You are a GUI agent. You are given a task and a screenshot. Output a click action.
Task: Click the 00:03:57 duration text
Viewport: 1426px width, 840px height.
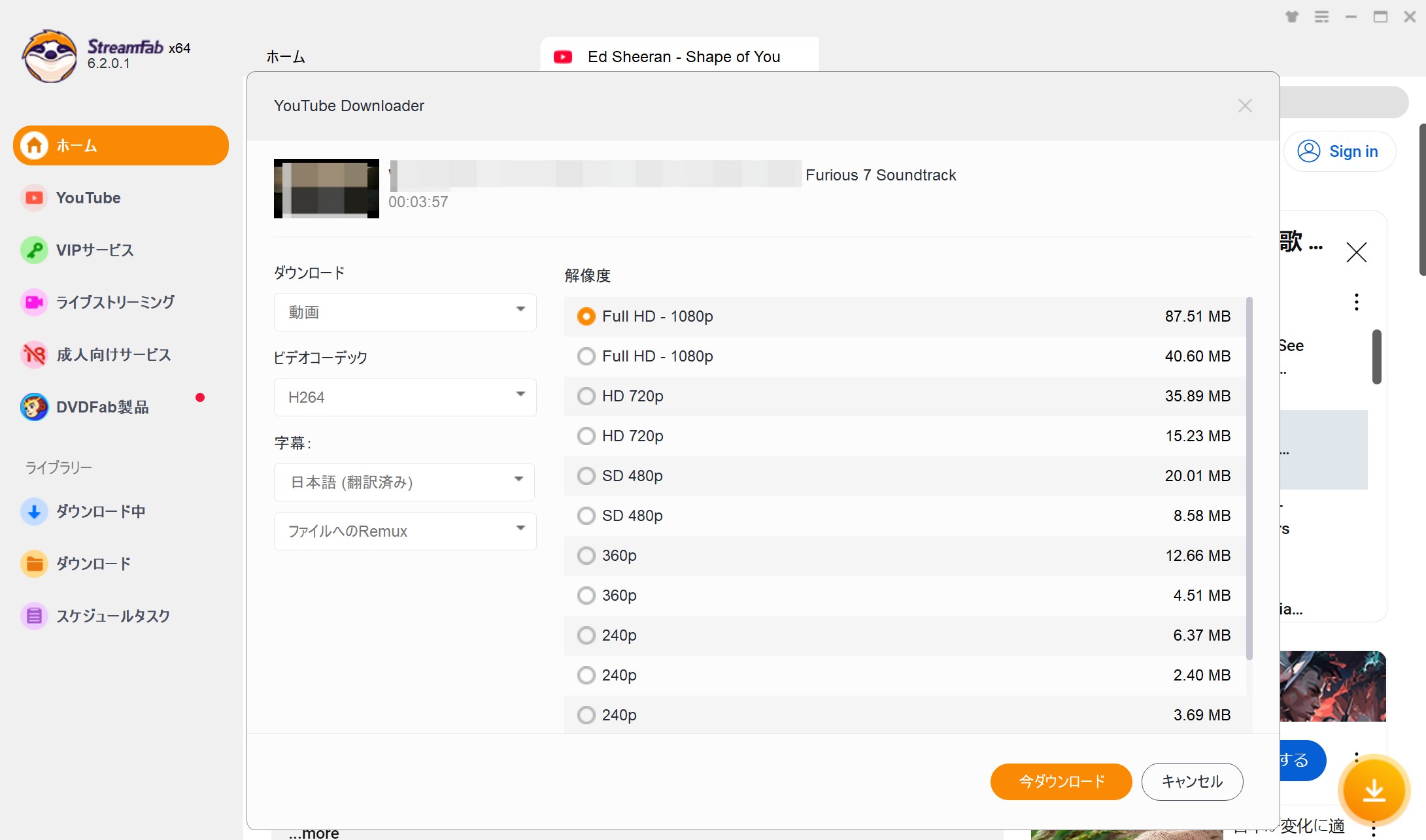[x=418, y=202]
